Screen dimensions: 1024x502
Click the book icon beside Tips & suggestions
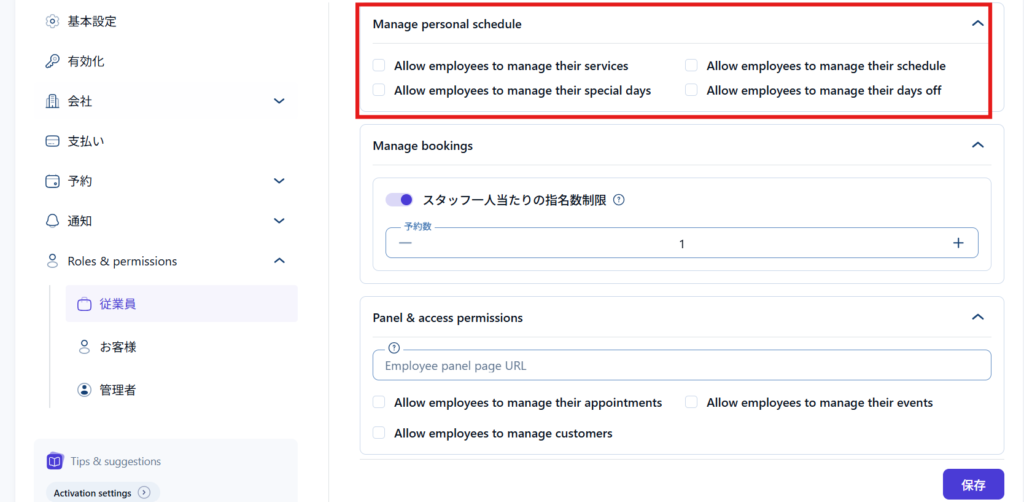(55, 461)
